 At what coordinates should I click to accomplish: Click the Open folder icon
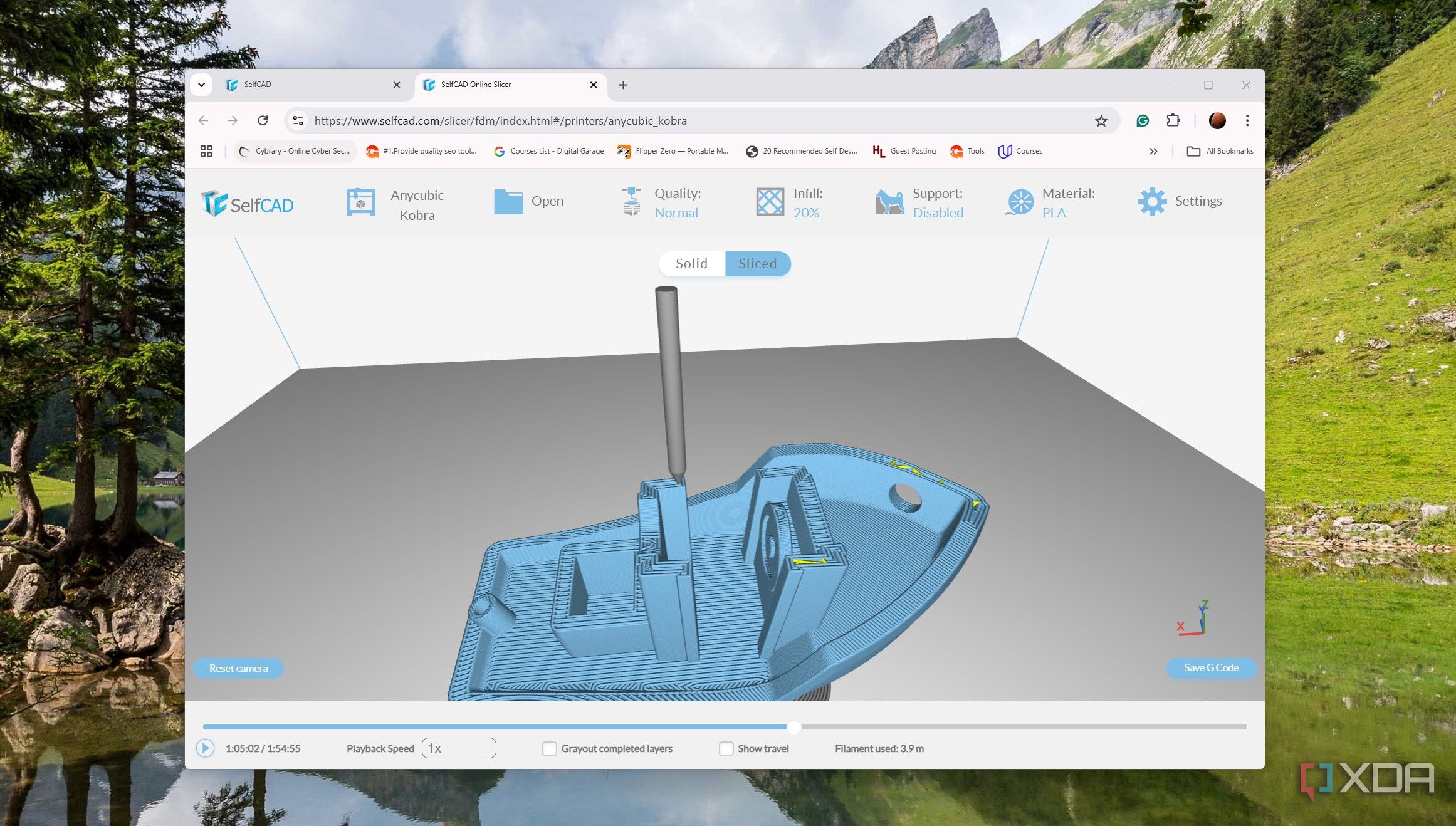(x=508, y=202)
